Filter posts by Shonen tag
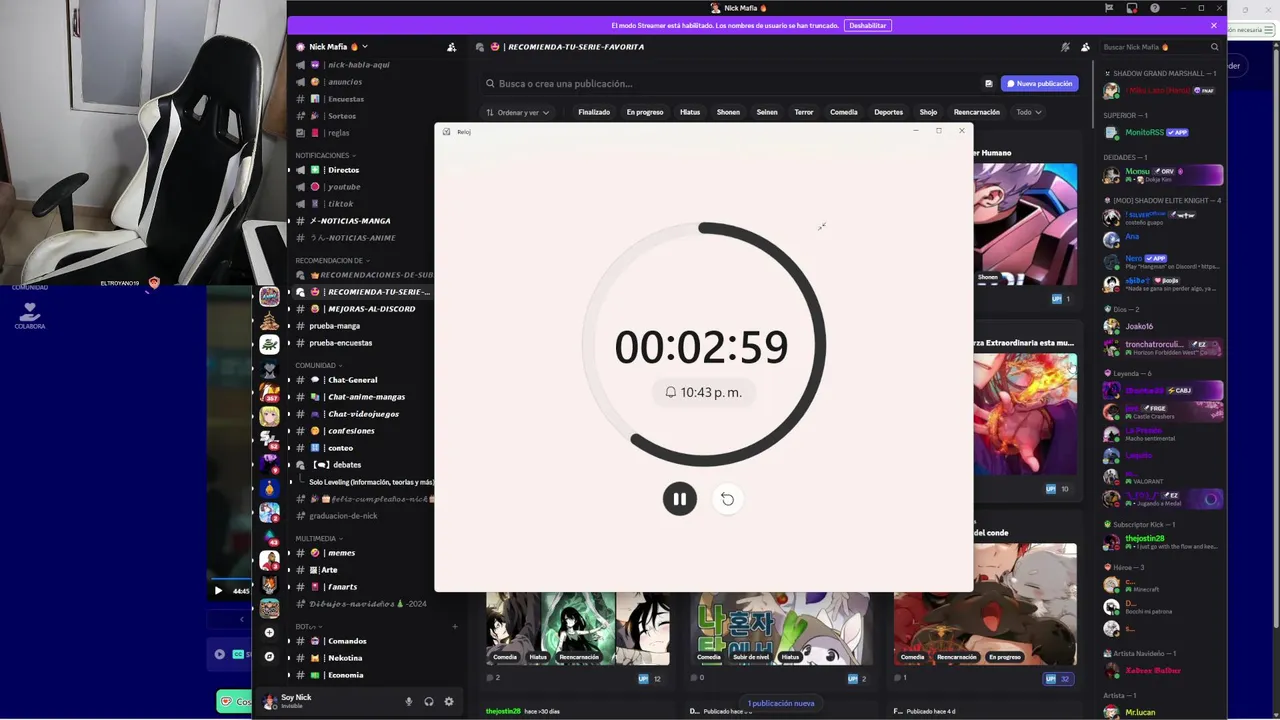Screen dimensions: 1280x720 [729, 112]
